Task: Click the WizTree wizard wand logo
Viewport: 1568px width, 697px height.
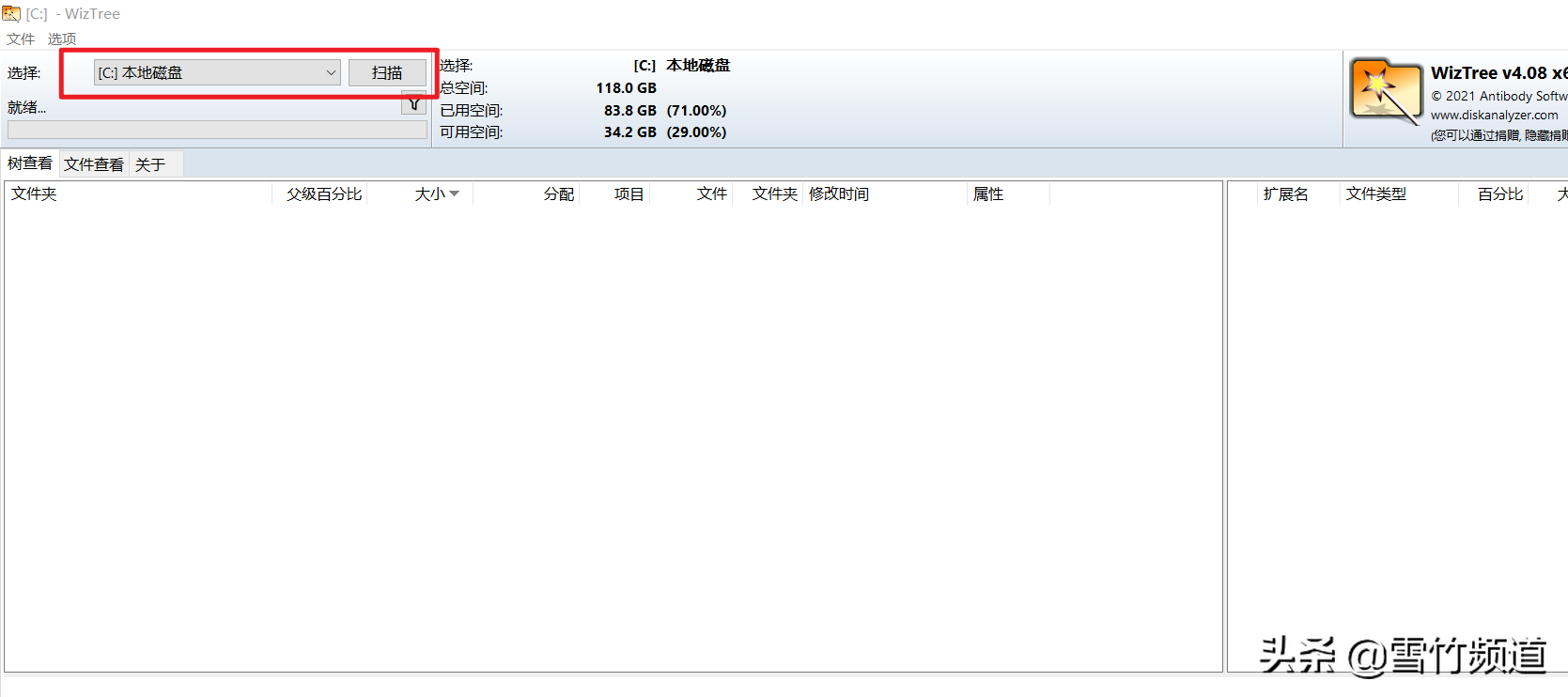Action: tap(1386, 92)
